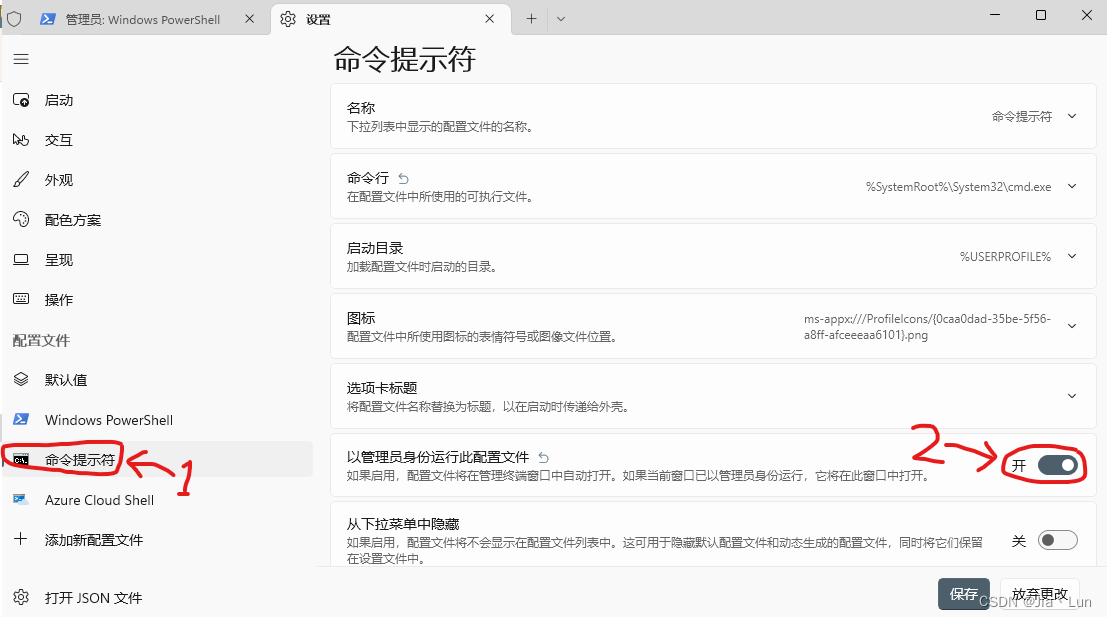Switch to the 管理员: Windows PowerShell tab
Viewport: 1107px width, 617px height.
[144, 19]
